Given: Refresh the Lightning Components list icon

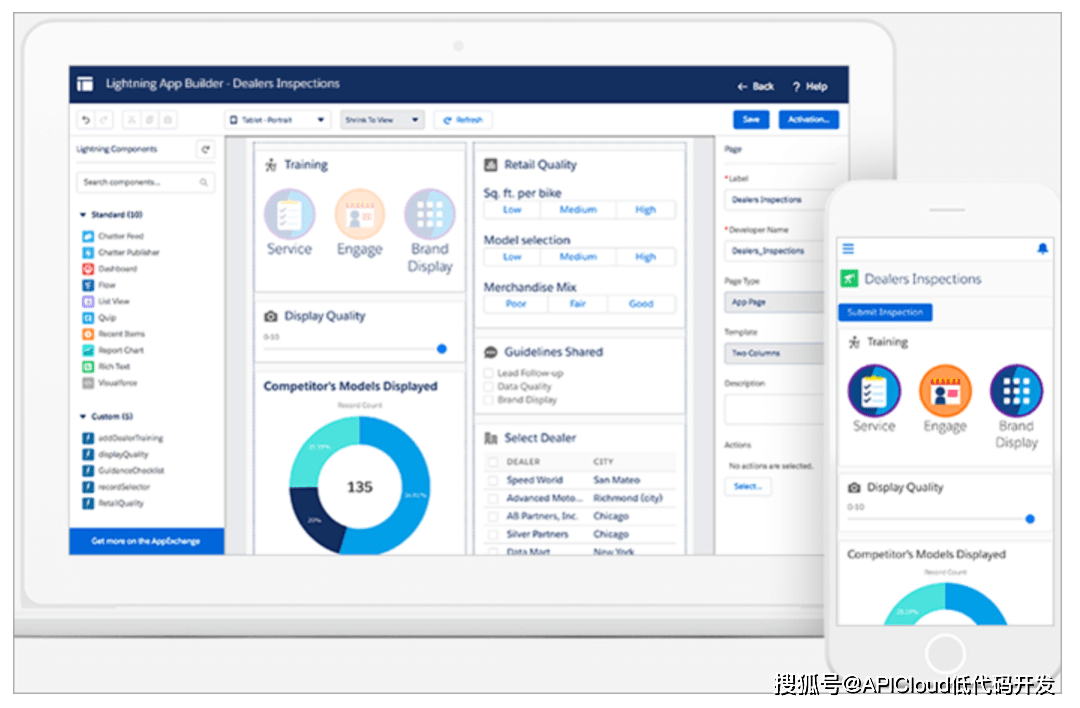Looking at the screenshot, I should [x=205, y=149].
